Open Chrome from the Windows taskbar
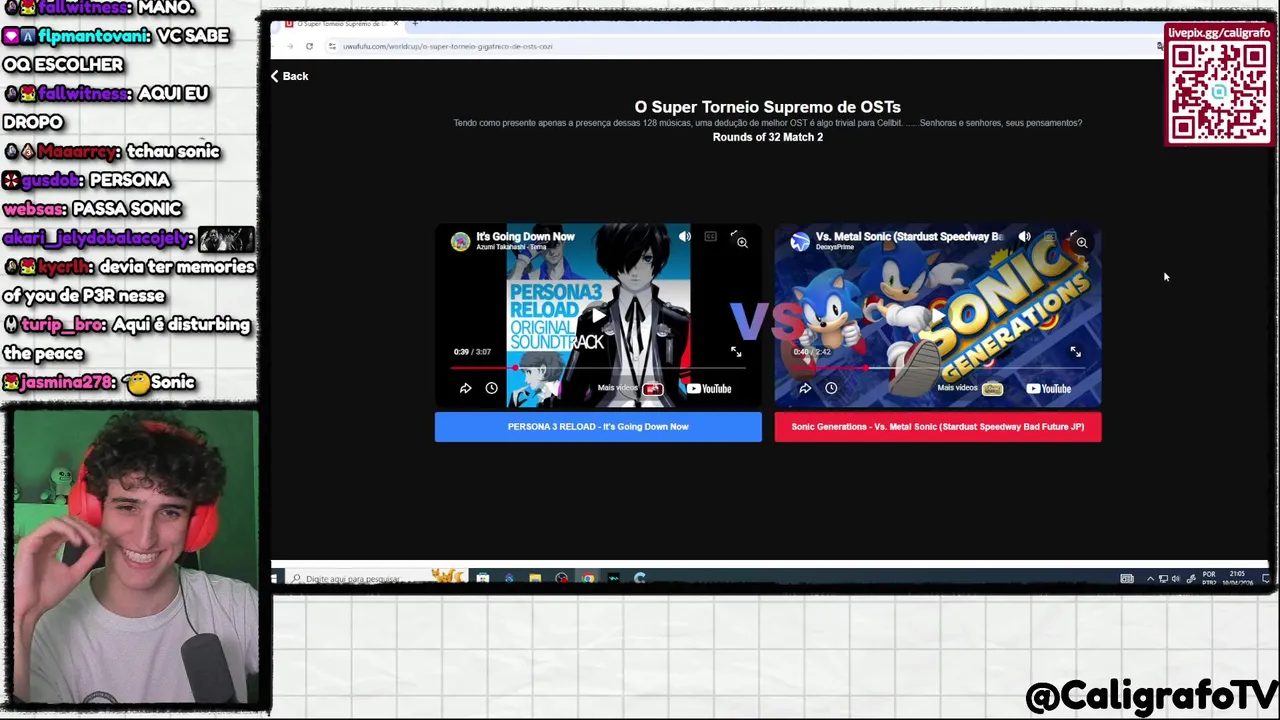Viewport: 1280px width, 720px height. pyautogui.click(x=587, y=579)
